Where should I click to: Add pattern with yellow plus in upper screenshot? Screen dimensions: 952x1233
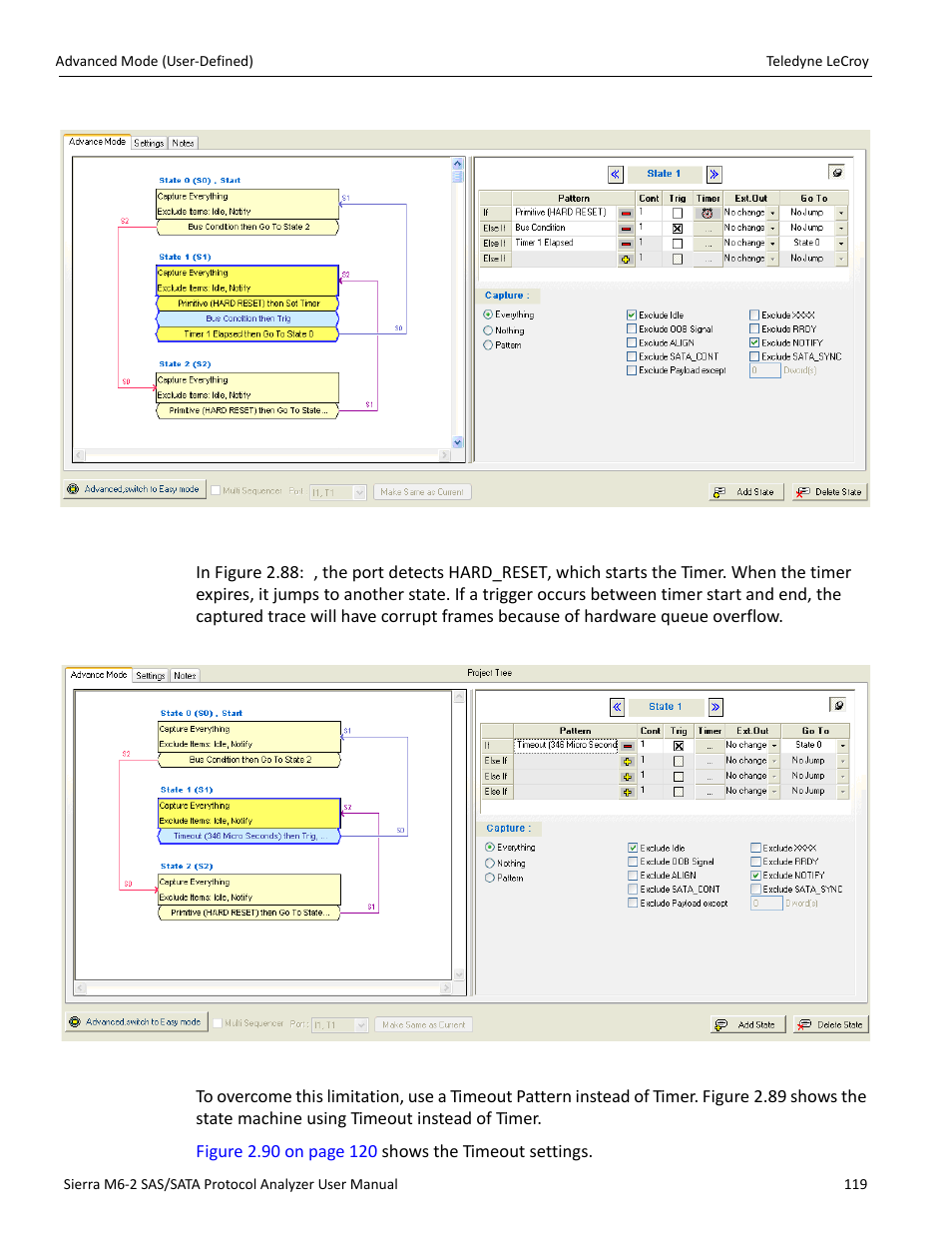point(626,259)
